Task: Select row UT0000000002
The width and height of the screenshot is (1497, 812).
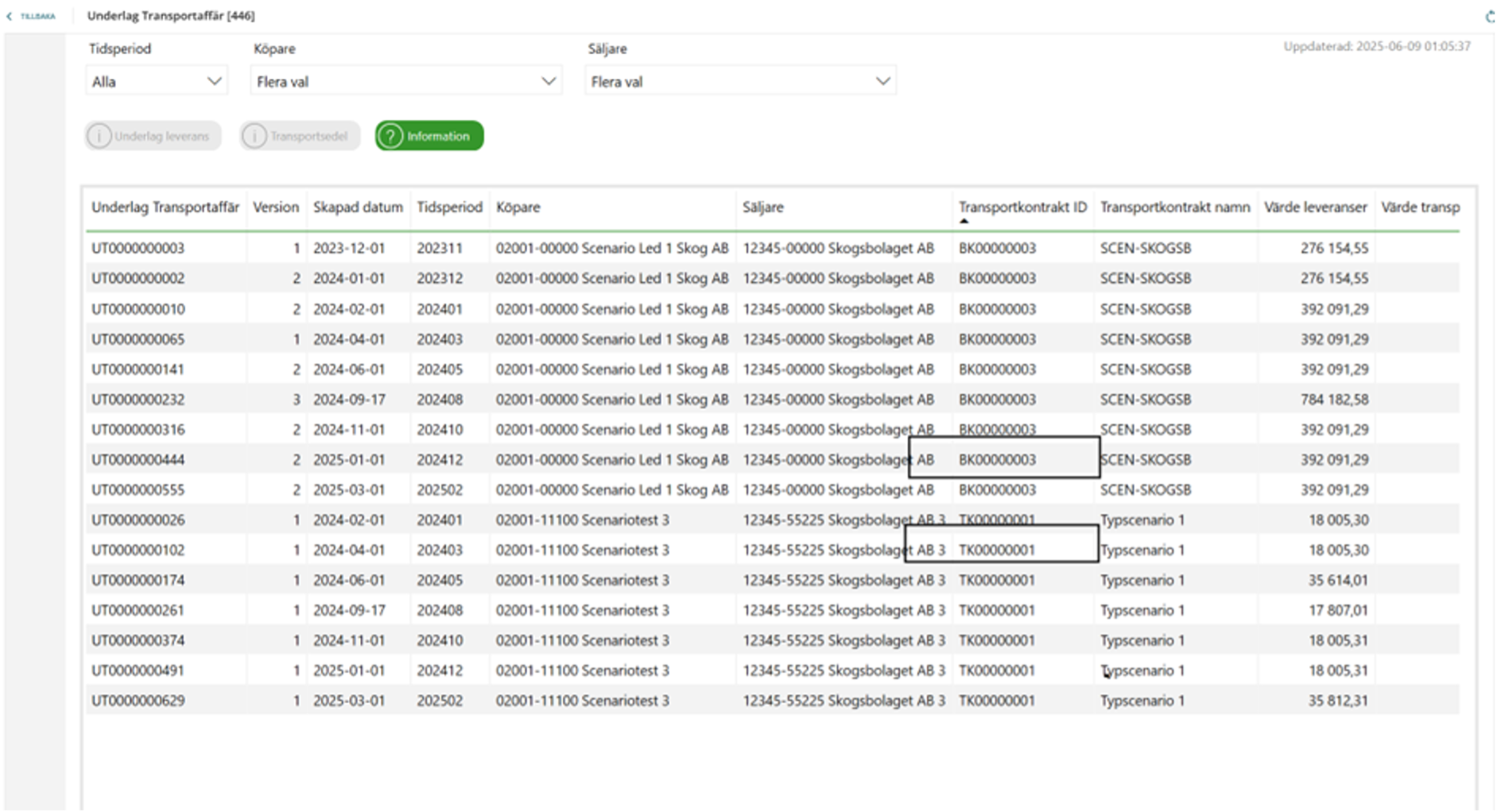Action: [x=773, y=278]
